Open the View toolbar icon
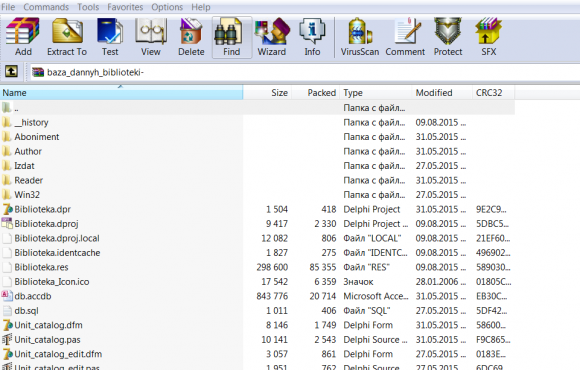580x370 pixels. [151, 37]
